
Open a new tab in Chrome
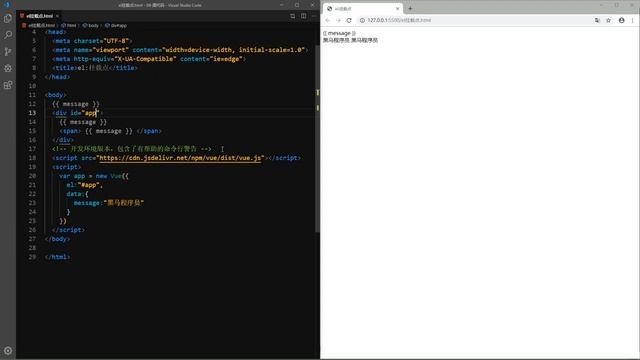(x=410, y=8)
